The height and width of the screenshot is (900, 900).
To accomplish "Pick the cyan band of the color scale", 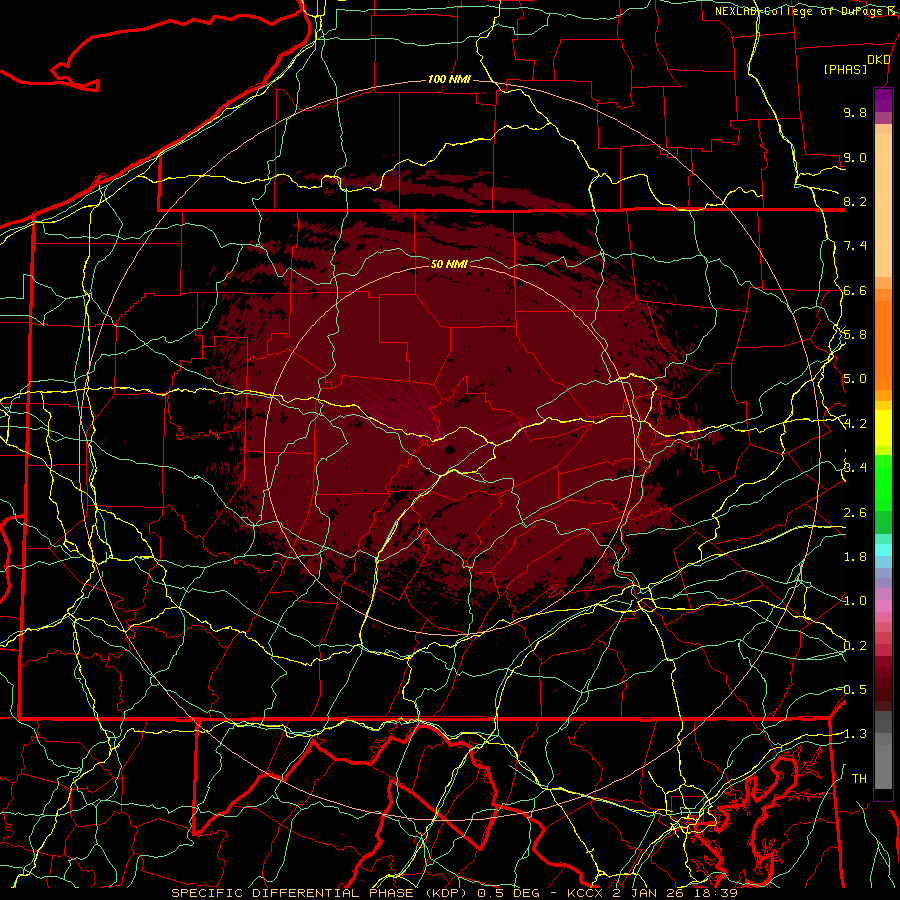I will click(883, 550).
